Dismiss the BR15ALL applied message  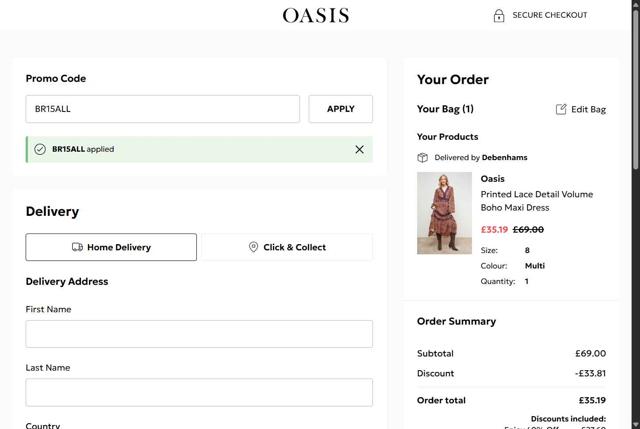359,149
